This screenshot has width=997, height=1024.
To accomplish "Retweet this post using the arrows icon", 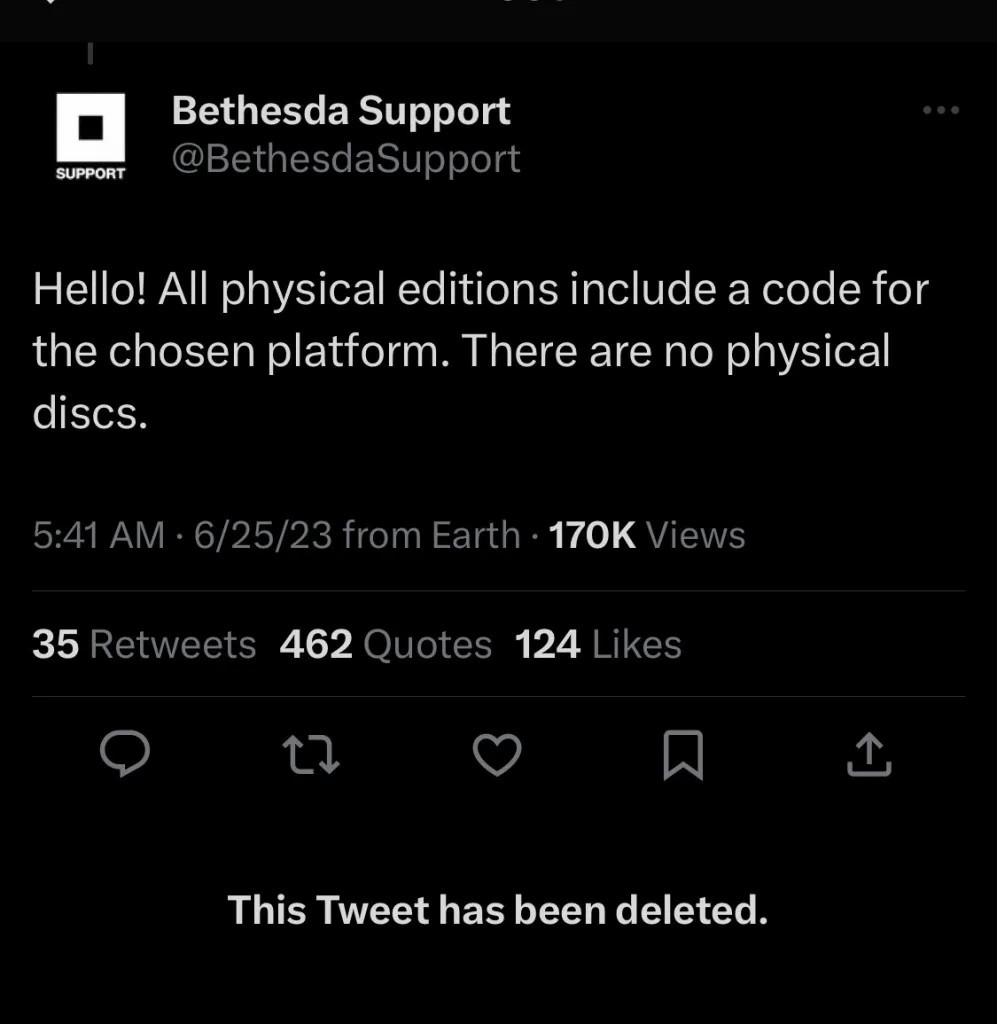I will (x=310, y=755).
